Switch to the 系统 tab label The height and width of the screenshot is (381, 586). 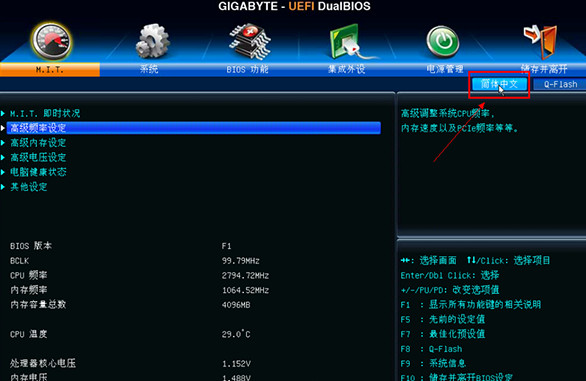[149, 69]
